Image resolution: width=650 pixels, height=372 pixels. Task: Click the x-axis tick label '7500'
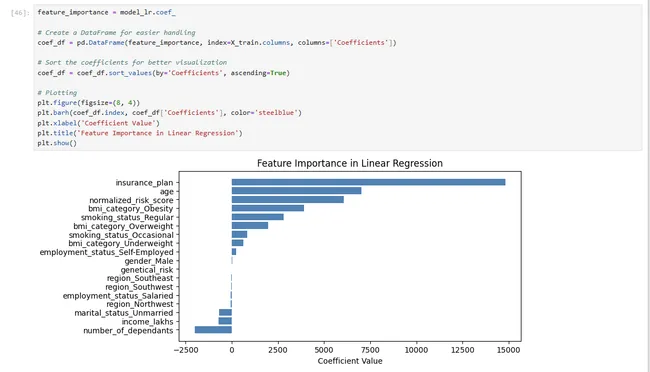pos(370,350)
